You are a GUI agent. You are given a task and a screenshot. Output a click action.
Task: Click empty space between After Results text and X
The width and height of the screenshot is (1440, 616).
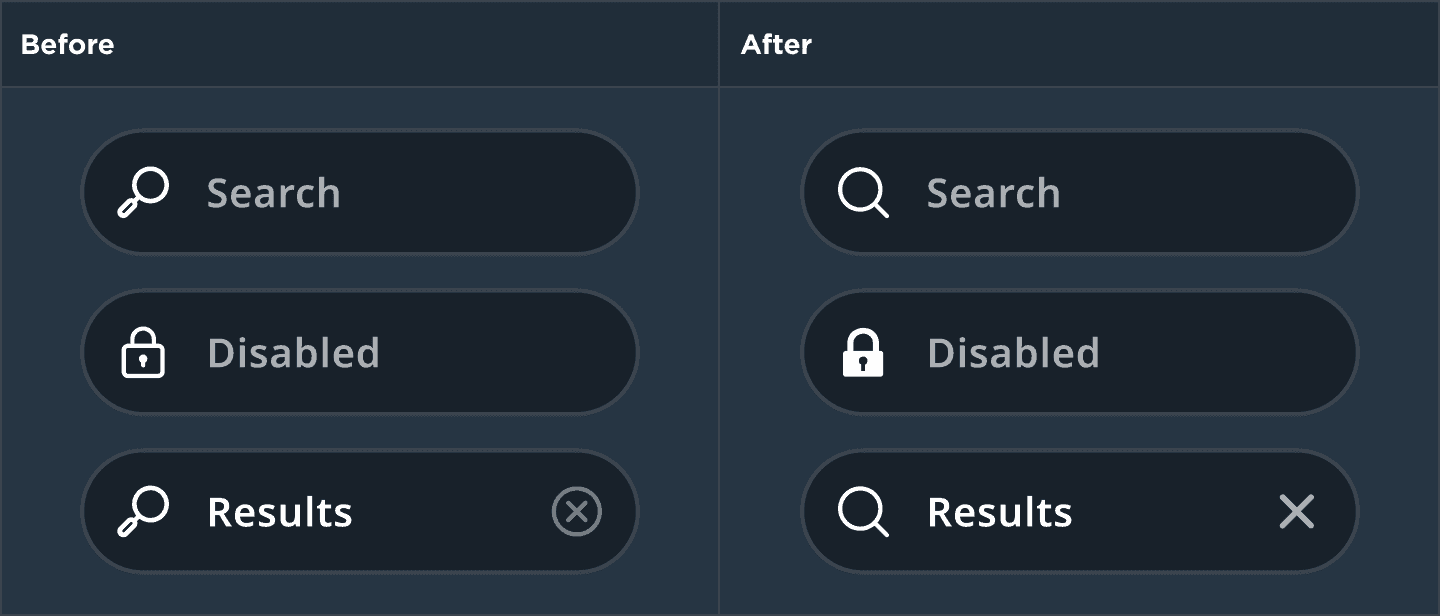tap(1175, 512)
